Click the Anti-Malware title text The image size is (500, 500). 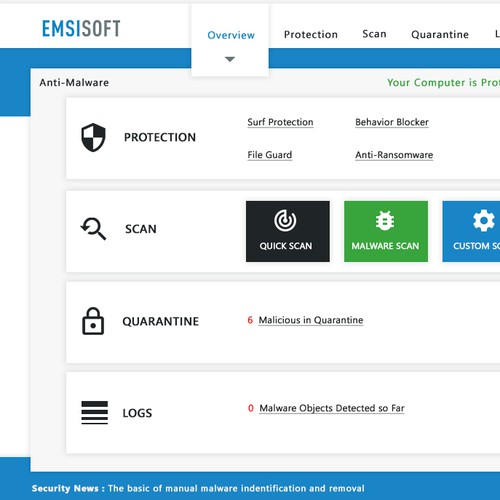(x=74, y=82)
